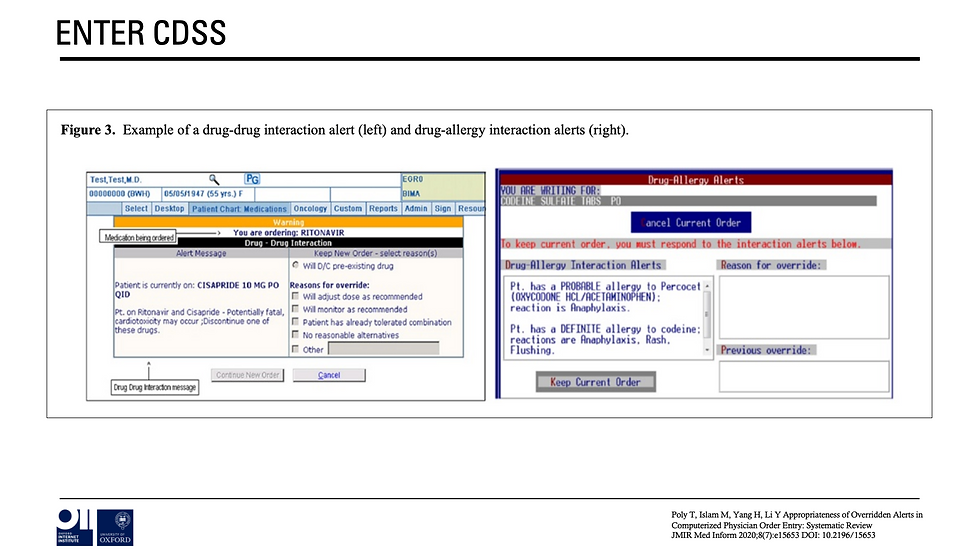The height and width of the screenshot is (553, 980).
Task: Click the Other reason text field
Action: tap(384, 349)
